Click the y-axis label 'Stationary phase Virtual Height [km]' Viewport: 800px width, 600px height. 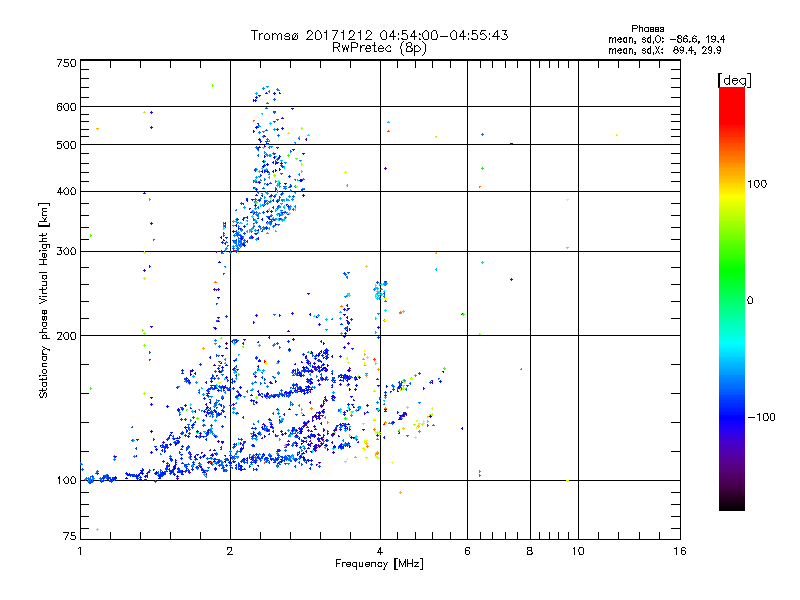(x=43, y=300)
